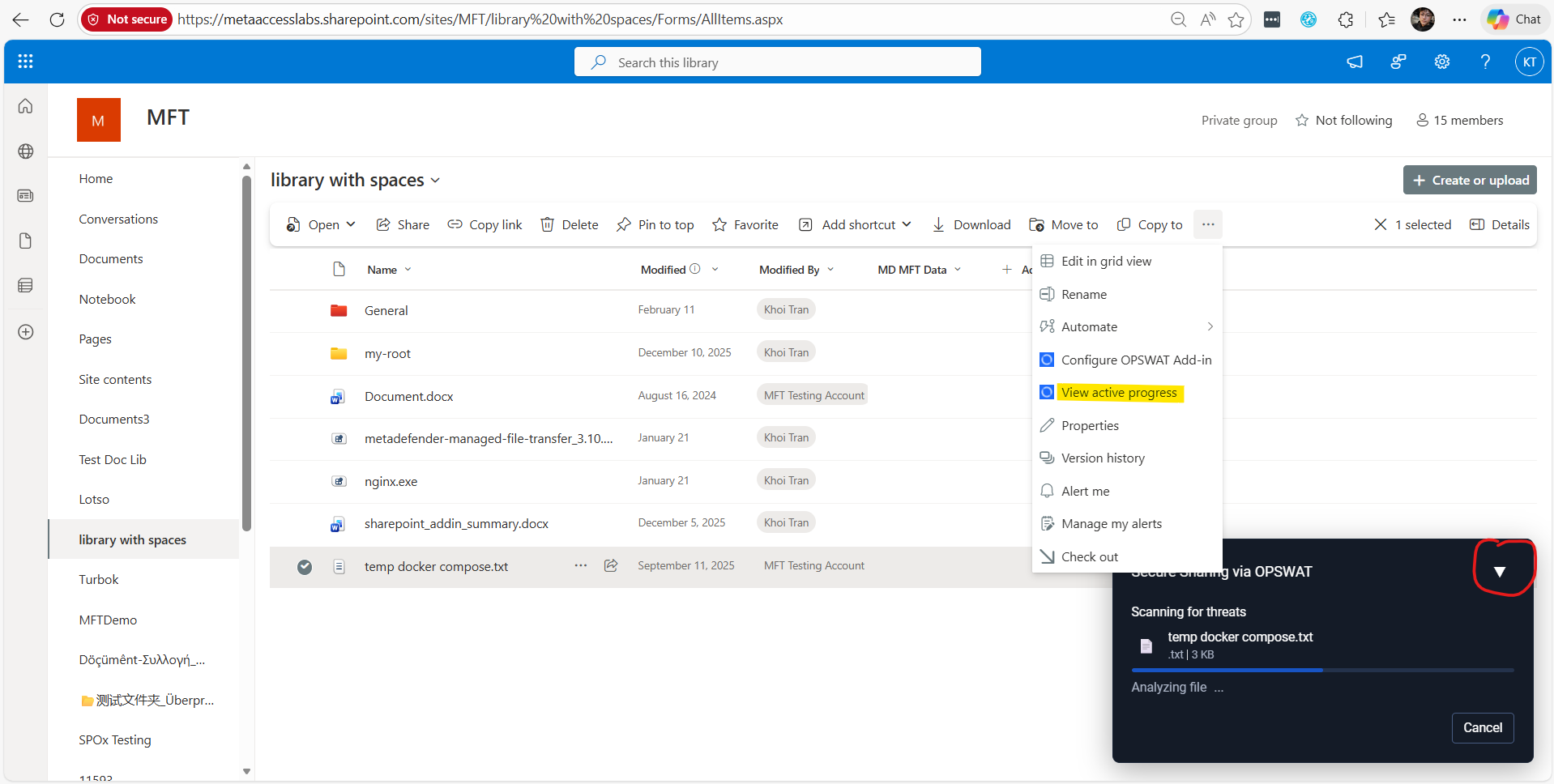Click the Delete trash icon
This screenshot has height=784, width=1554.
[547, 224]
